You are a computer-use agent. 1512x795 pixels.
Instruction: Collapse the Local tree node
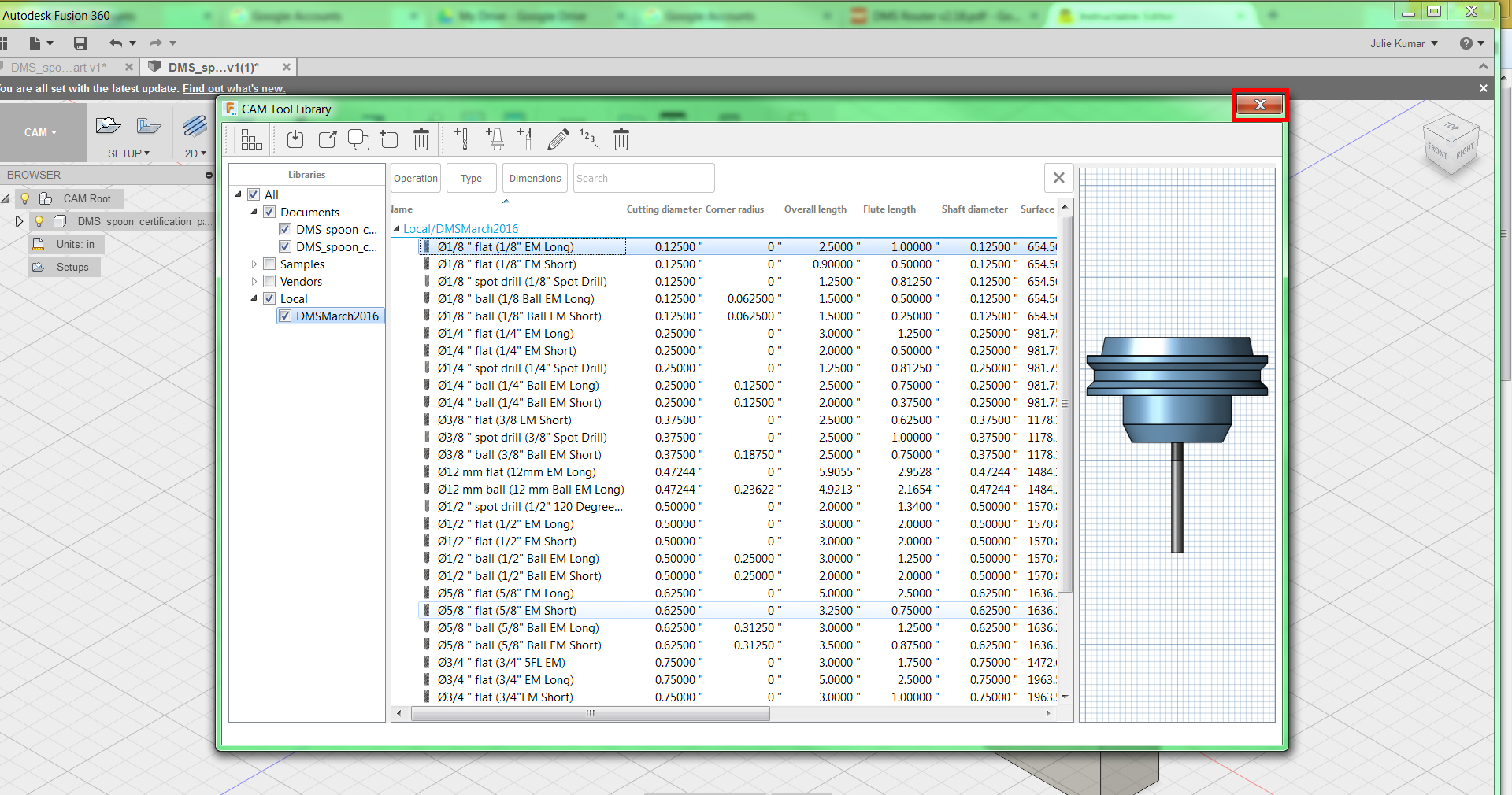click(254, 298)
